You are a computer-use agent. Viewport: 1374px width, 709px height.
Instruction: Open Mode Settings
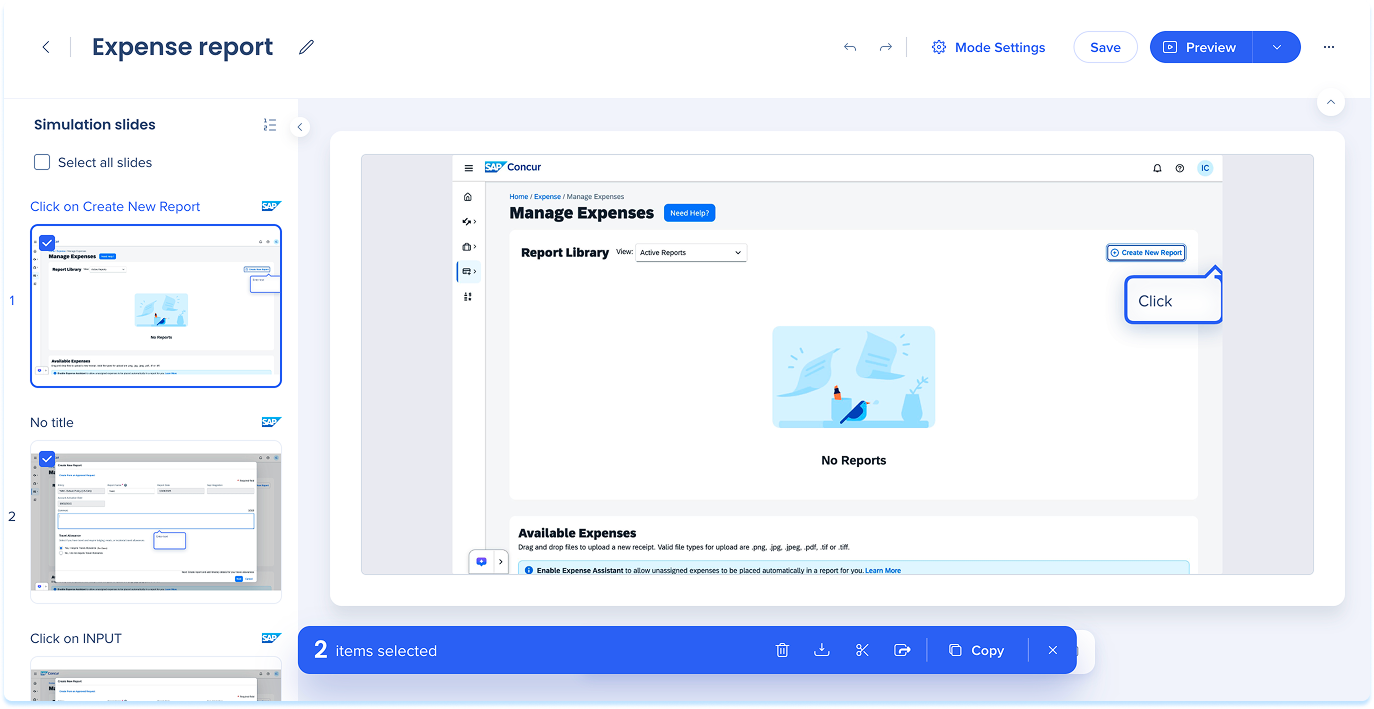(x=988, y=47)
